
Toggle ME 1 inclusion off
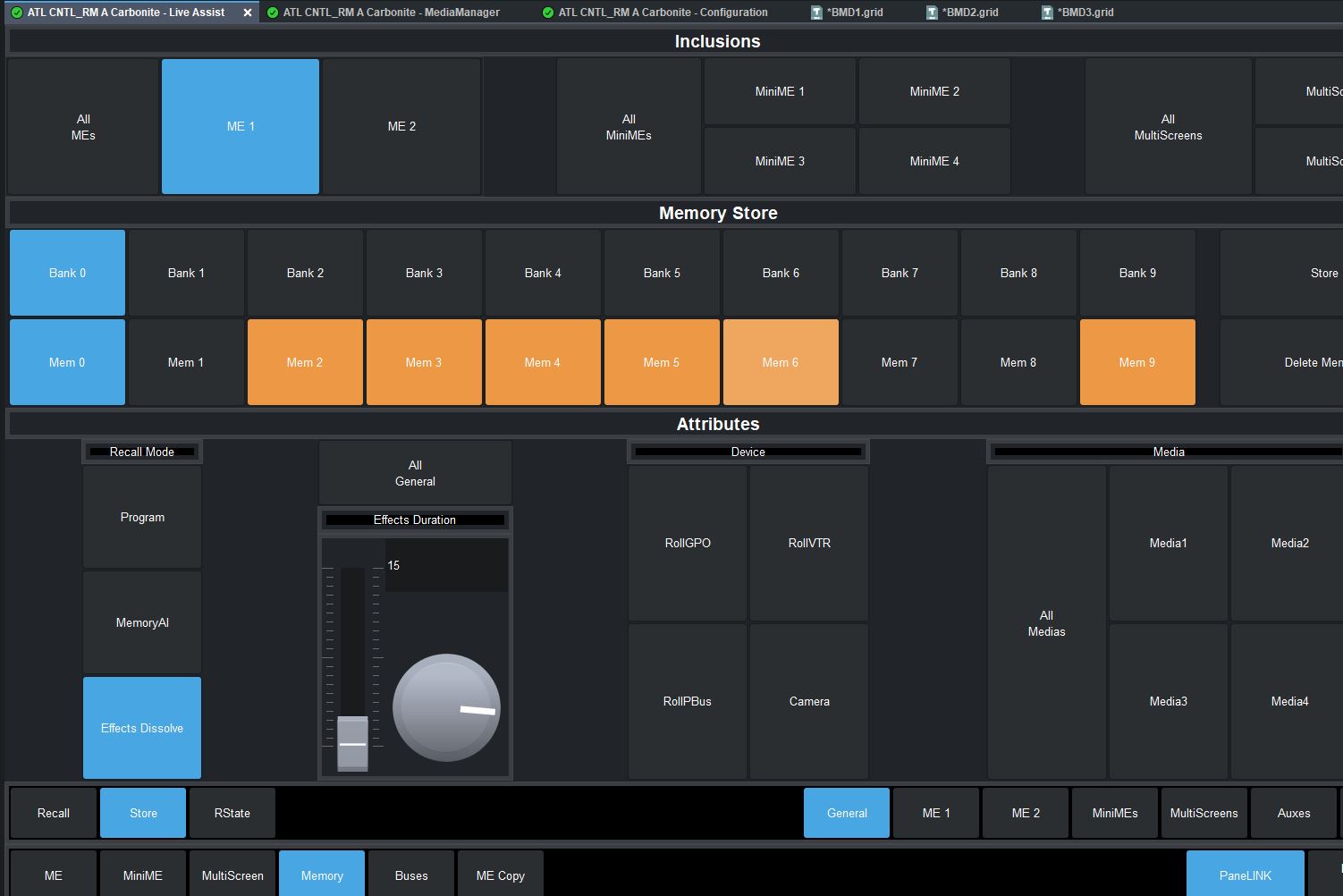pos(241,127)
